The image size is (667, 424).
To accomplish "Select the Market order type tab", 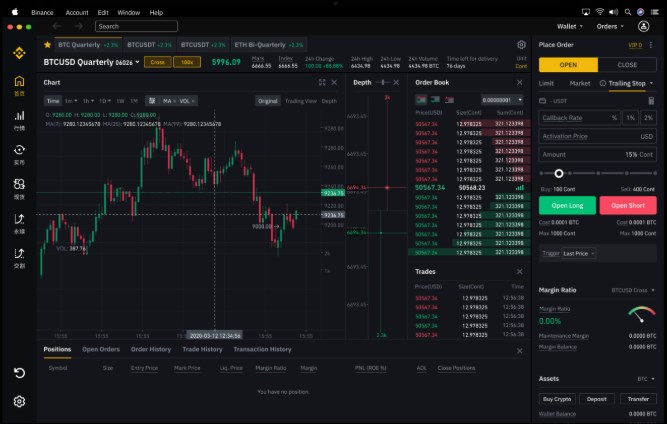I will click(x=580, y=84).
